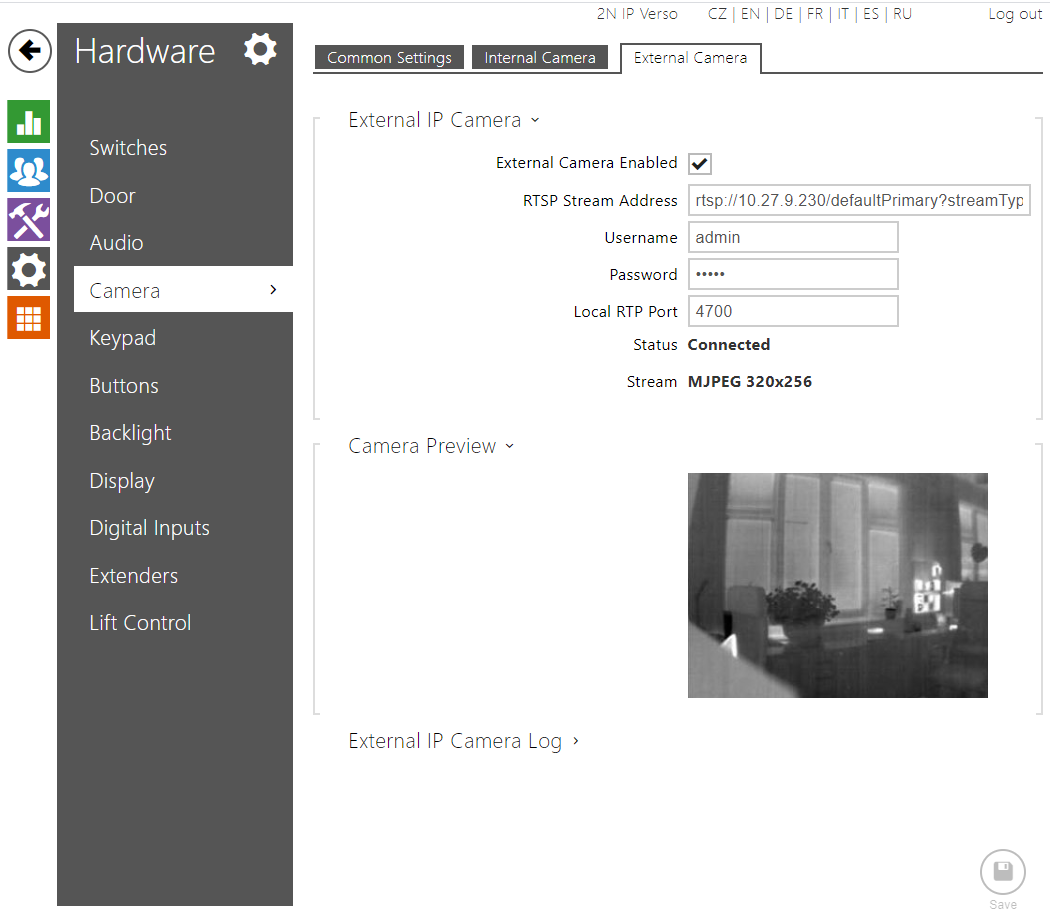The height and width of the screenshot is (922, 1050).
Task: Click the back arrow icon
Action: [x=30, y=51]
